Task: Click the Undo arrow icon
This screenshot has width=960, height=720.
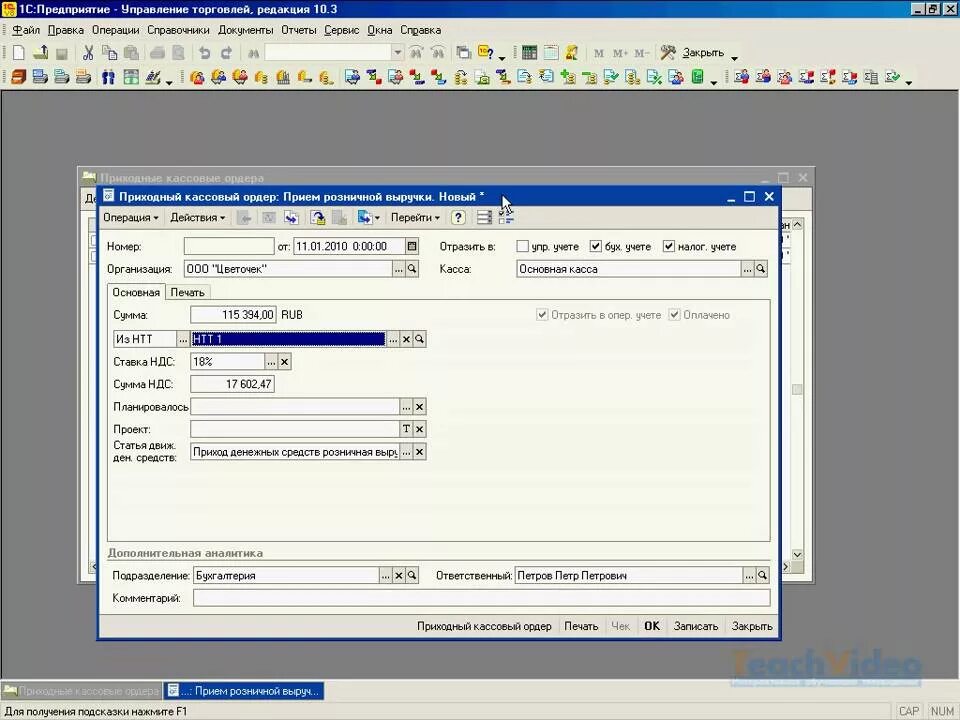Action: 204,53
